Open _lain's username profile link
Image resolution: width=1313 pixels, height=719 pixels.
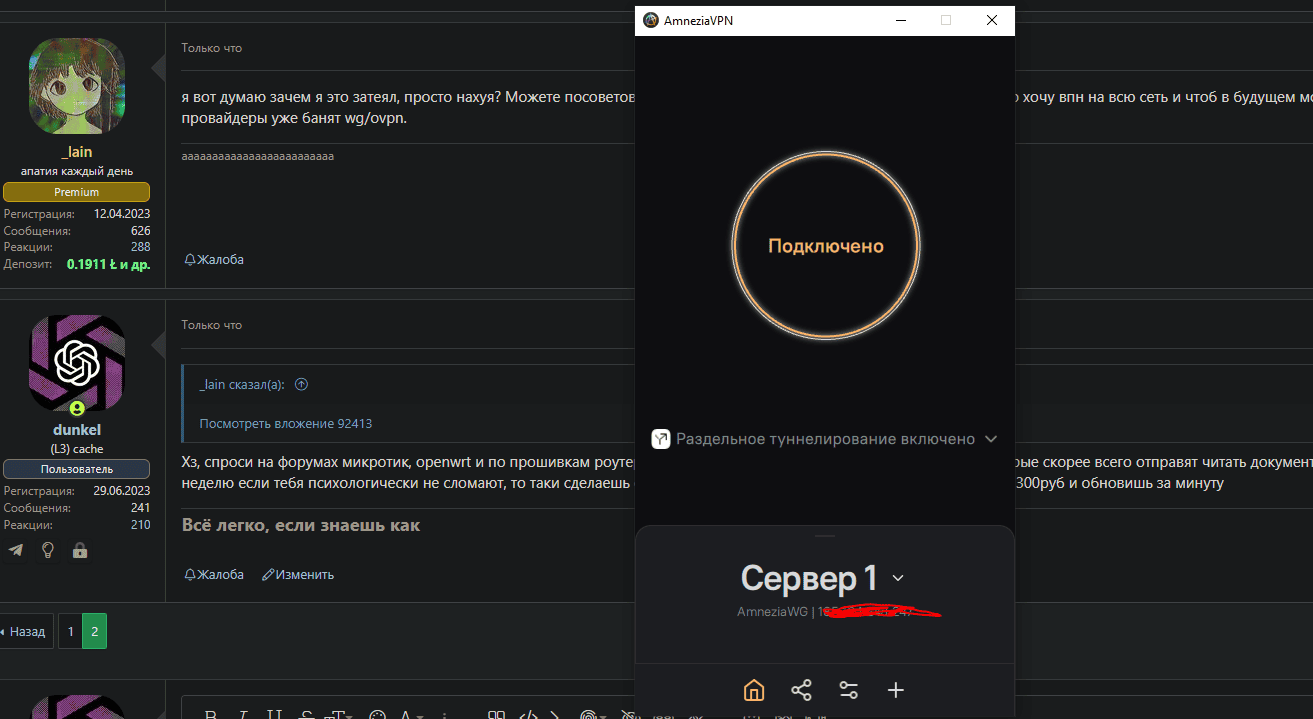pos(77,152)
